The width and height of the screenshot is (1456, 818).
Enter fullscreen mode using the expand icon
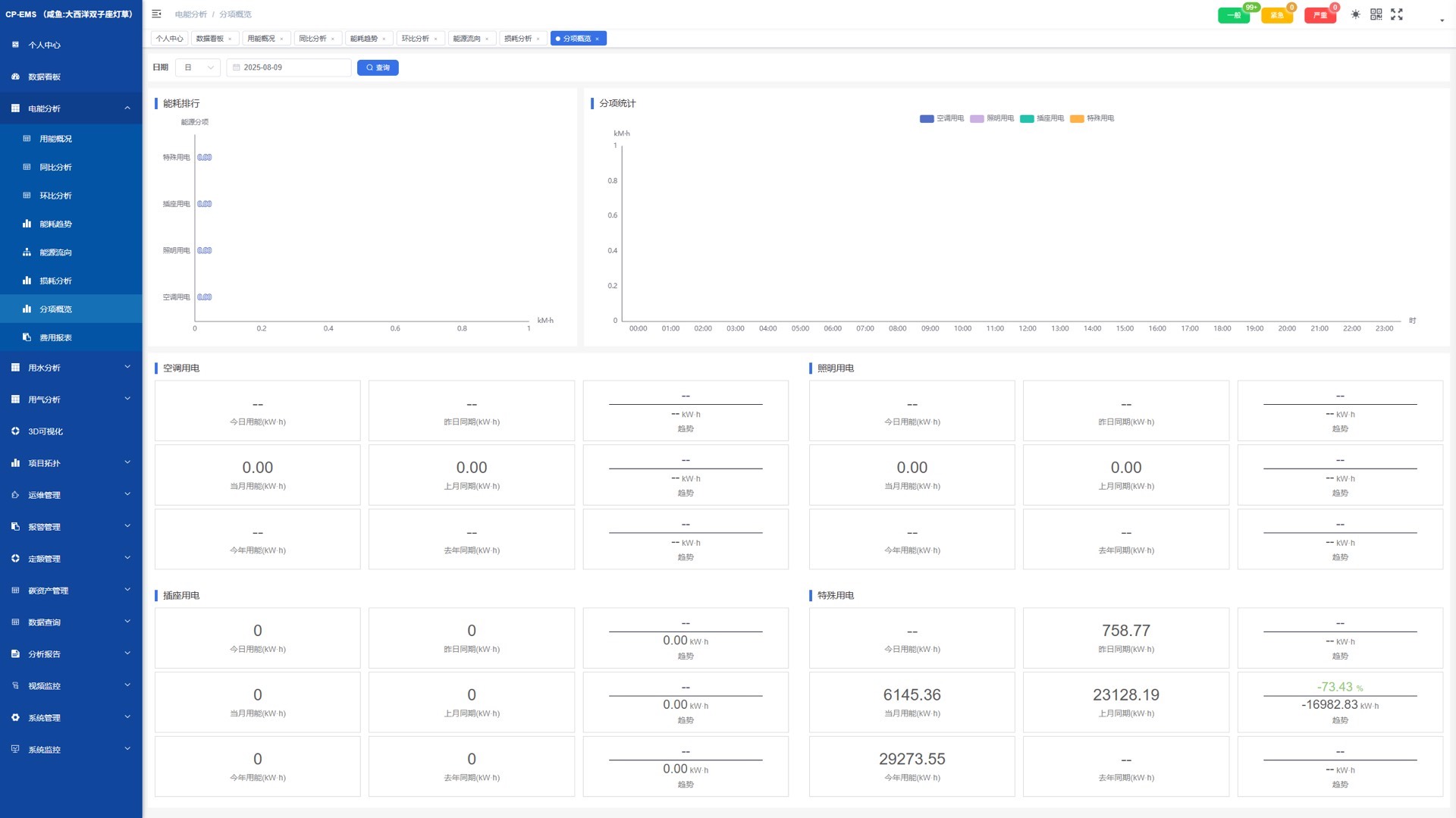pos(1397,14)
